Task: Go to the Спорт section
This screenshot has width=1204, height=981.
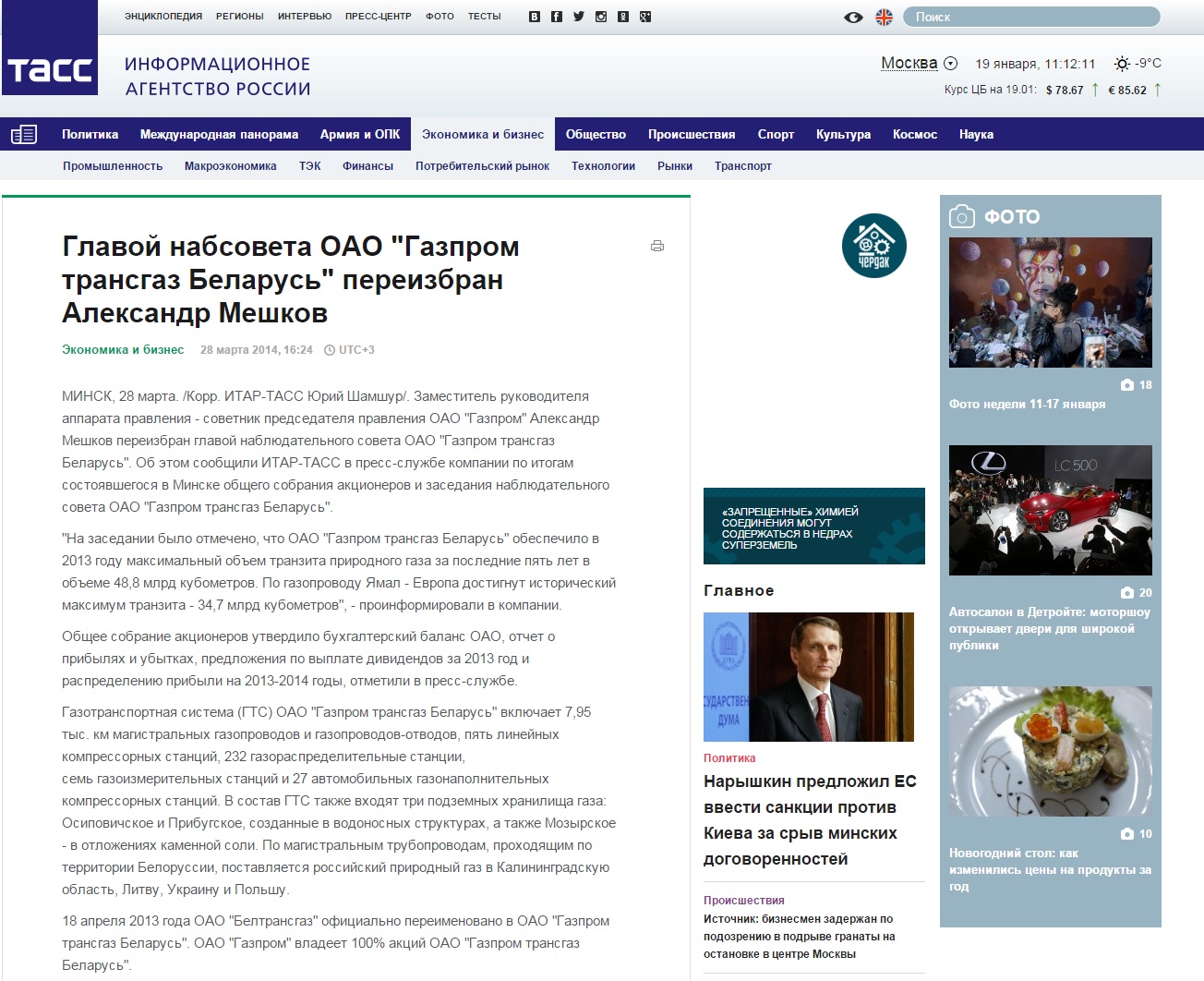Action: [776, 135]
